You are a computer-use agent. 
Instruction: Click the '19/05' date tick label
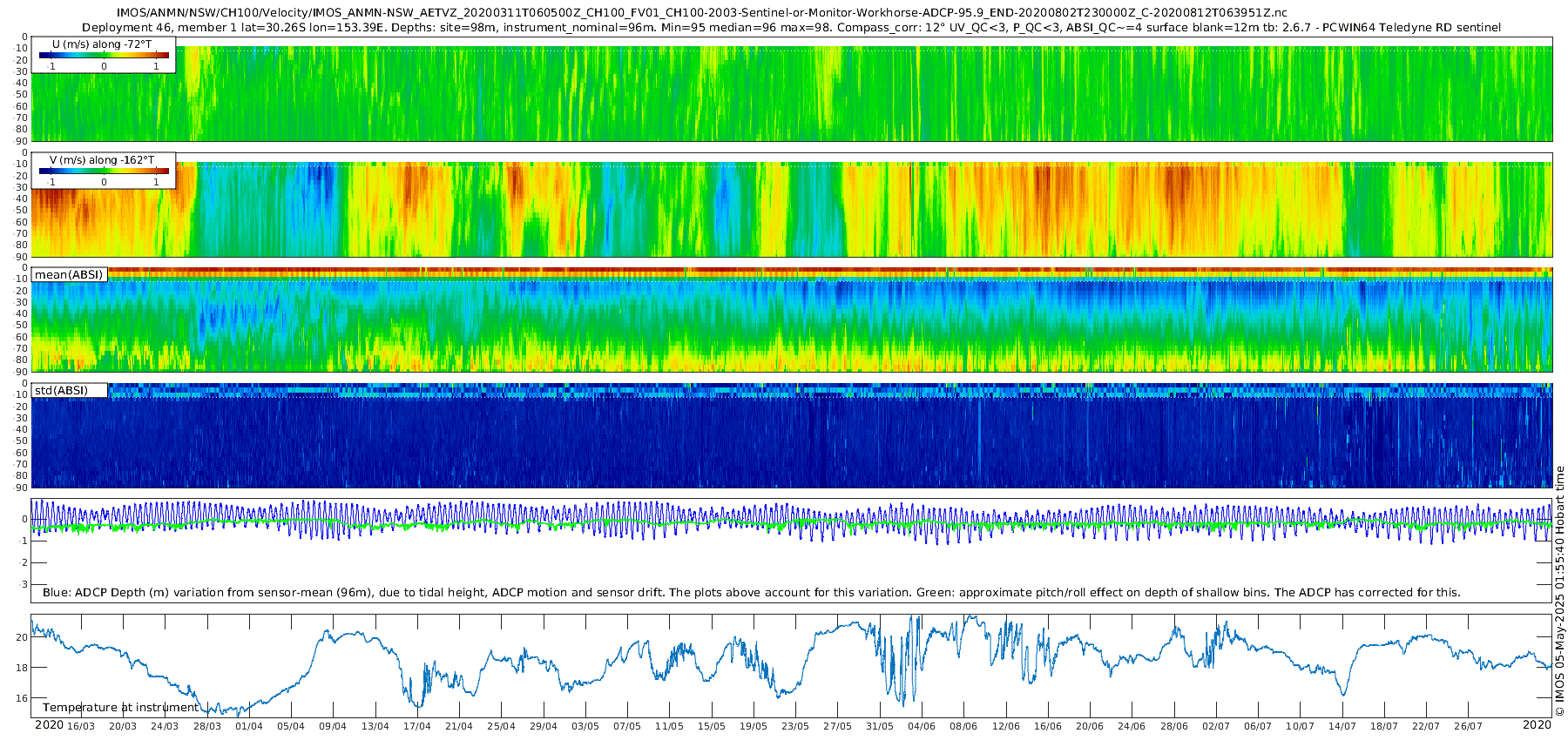(754, 726)
